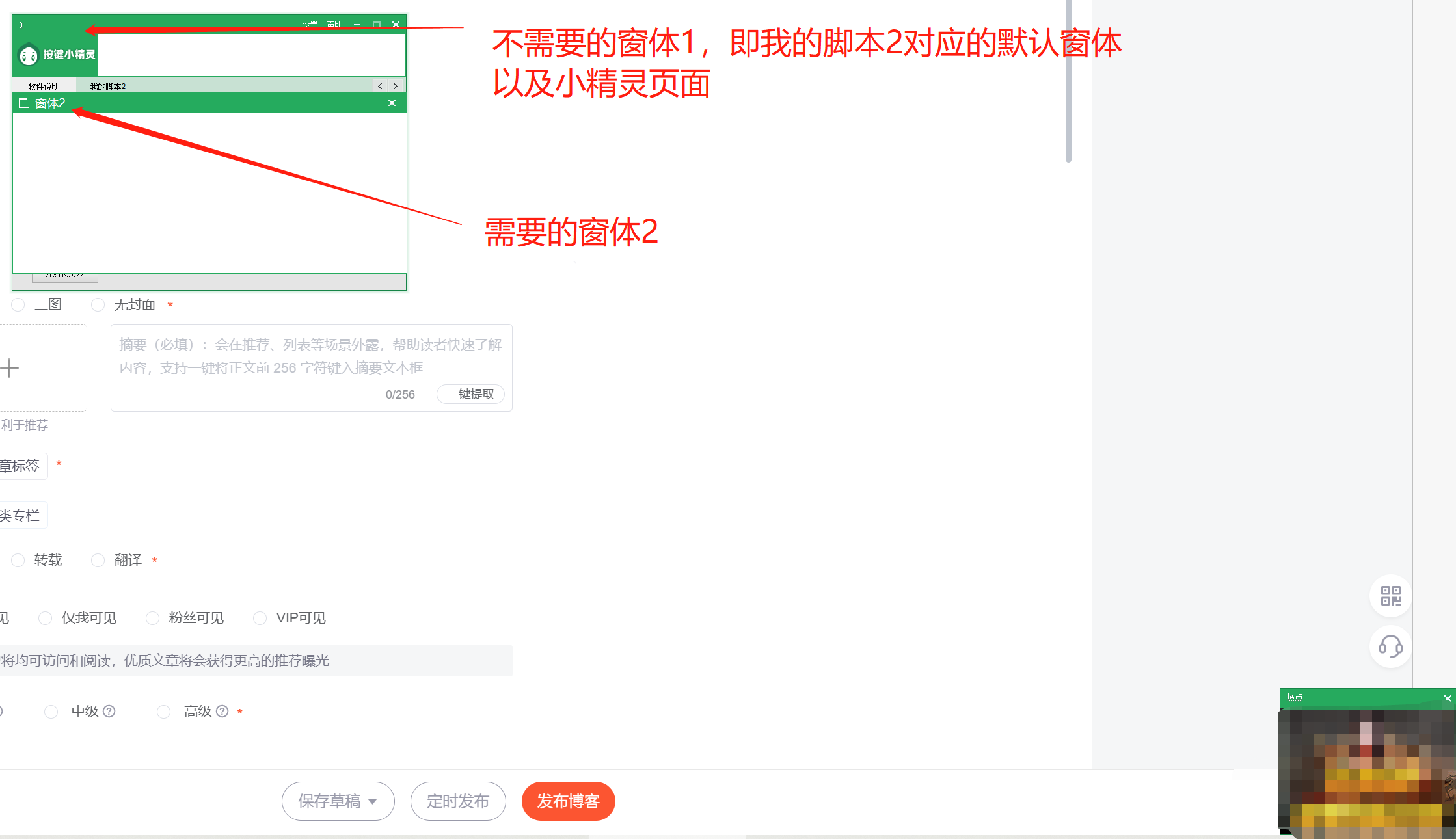Click the 窗体2 window icon
This screenshot has height=839, width=1456.
(24, 103)
